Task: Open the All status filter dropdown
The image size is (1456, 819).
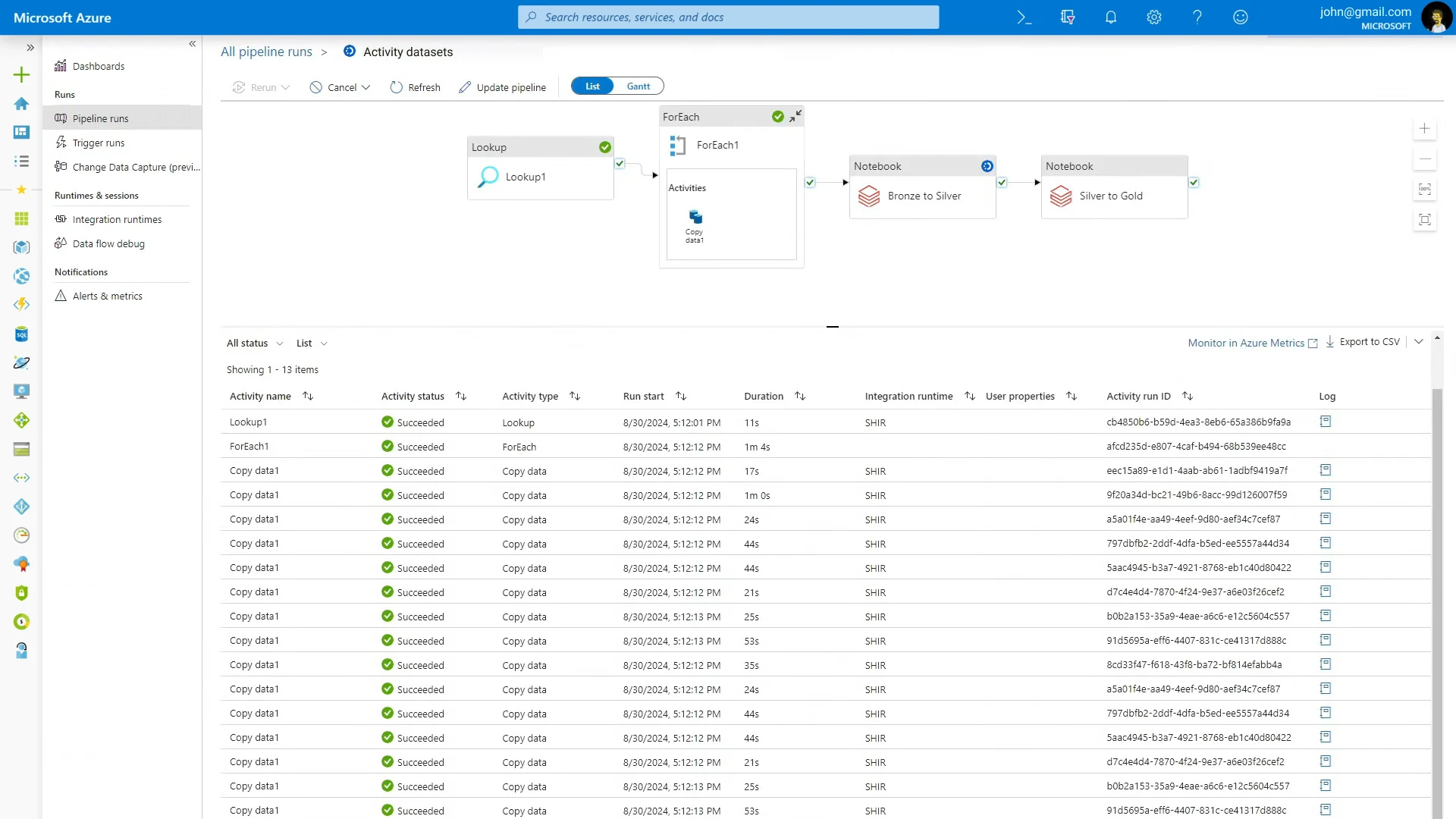Action: pyautogui.click(x=253, y=343)
